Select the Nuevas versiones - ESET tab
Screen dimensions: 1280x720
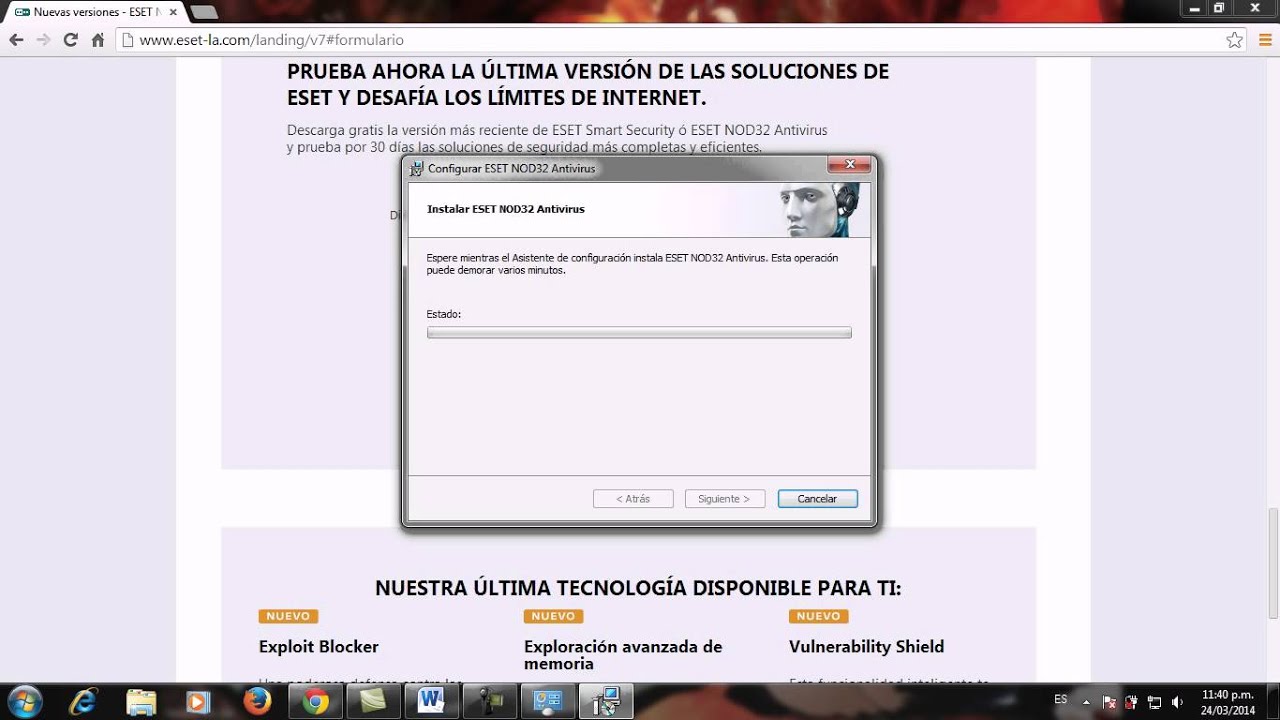[95, 12]
